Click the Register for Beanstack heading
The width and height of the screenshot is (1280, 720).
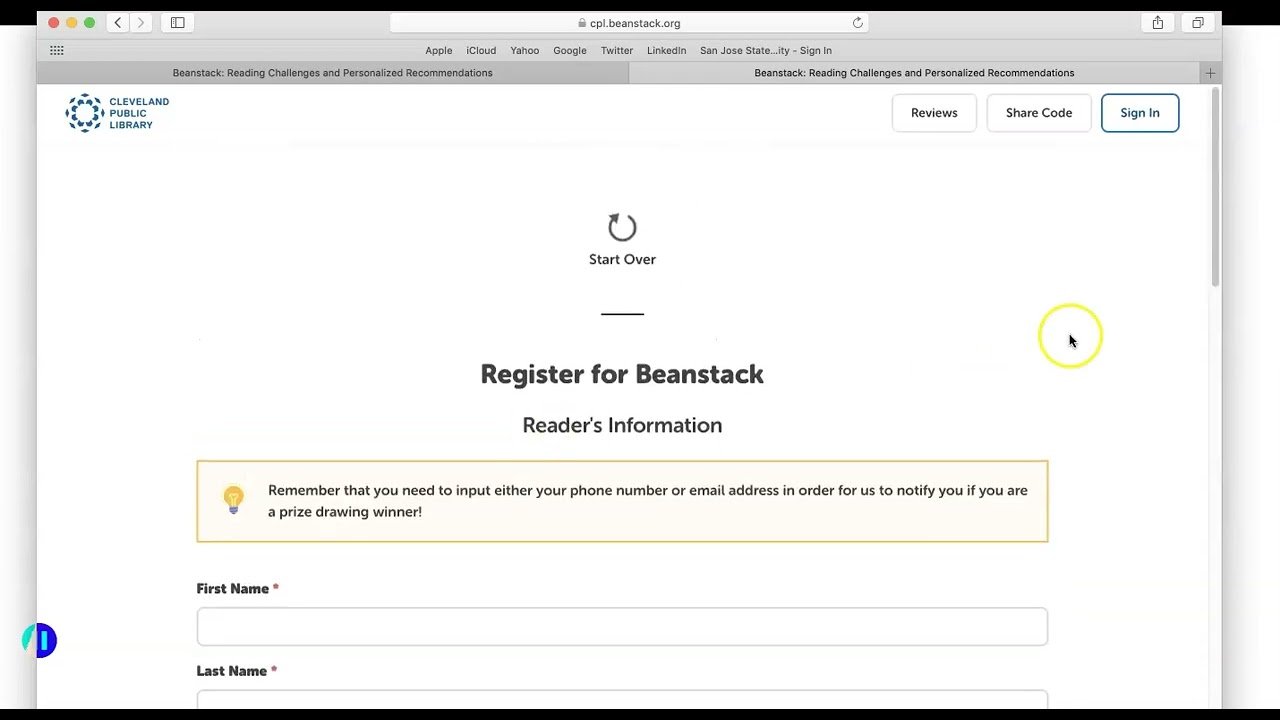pos(622,374)
